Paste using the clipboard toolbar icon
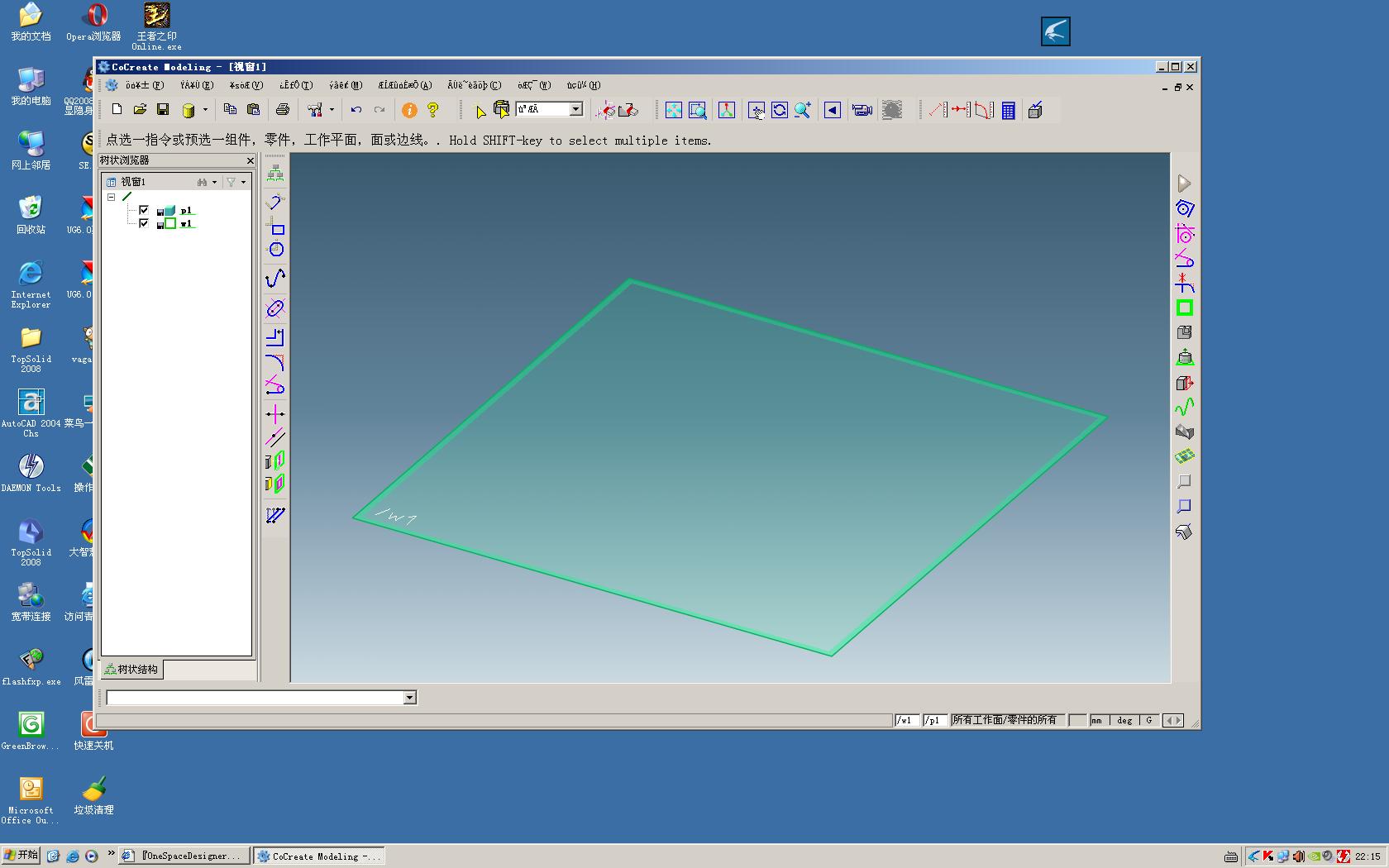 [x=253, y=110]
